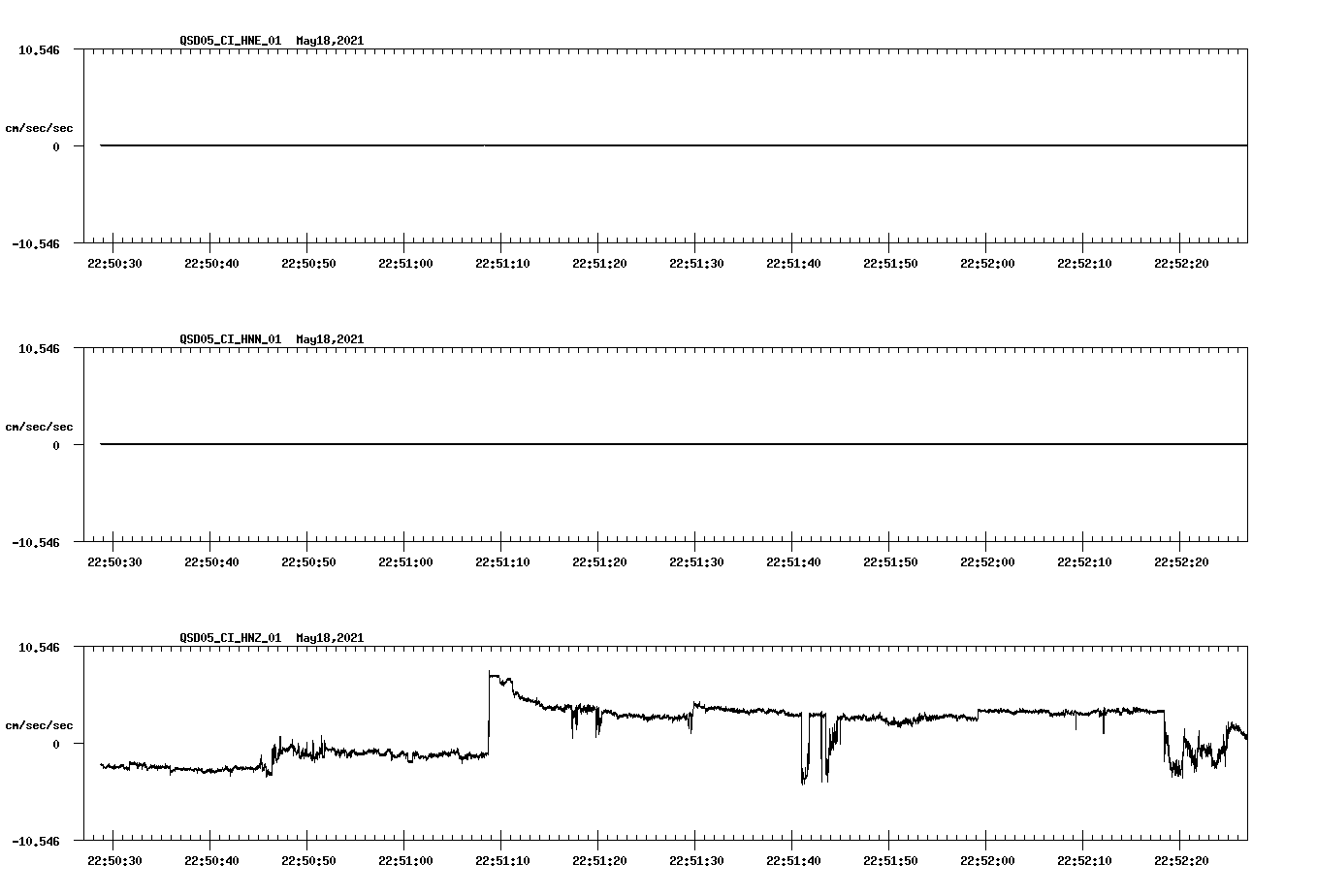Click the cm/sec/sec axis label on top plot
The height and width of the screenshot is (896, 1317).
[x=39, y=127]
